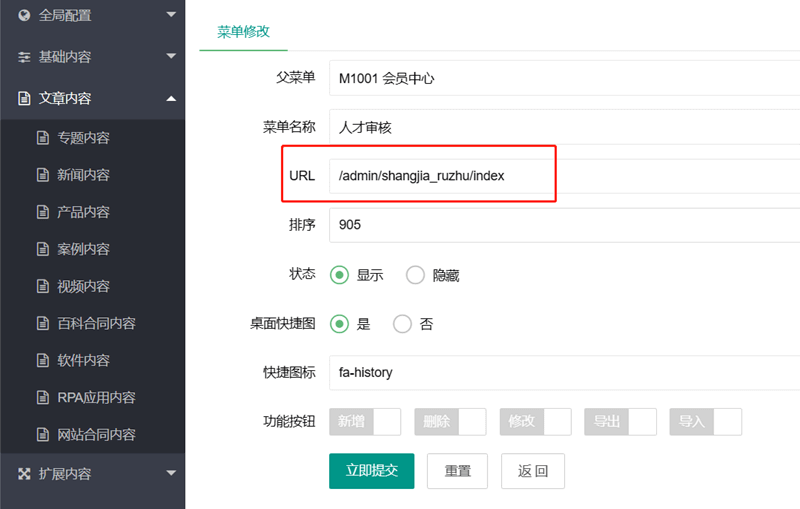This screenshot has height=509, width=800.
Task: Click the sliders icon beside 基础内容
Action: pyautogui.click(x=24, y=57)
